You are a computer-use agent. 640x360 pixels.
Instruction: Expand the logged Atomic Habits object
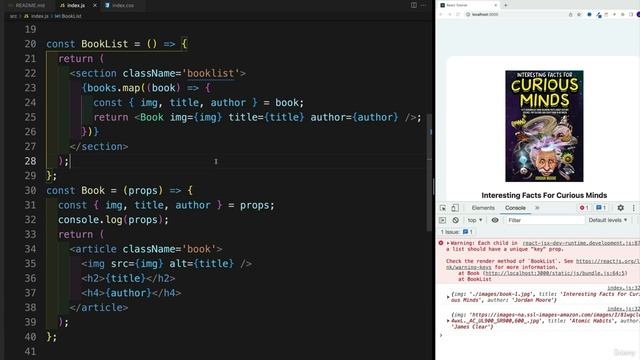(x=448, y=321)
